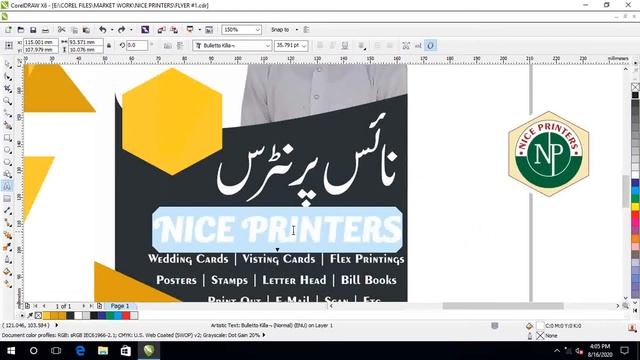Click the horizontal scrollbar thumb
The height and width of the screenshot is (360, 640).
(503, 306)
